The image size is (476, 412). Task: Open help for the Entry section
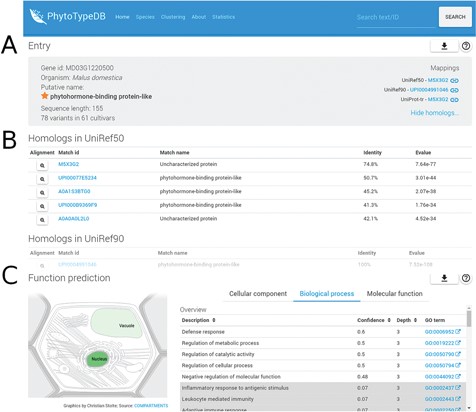pyautogui.click(x=466, y=46)
